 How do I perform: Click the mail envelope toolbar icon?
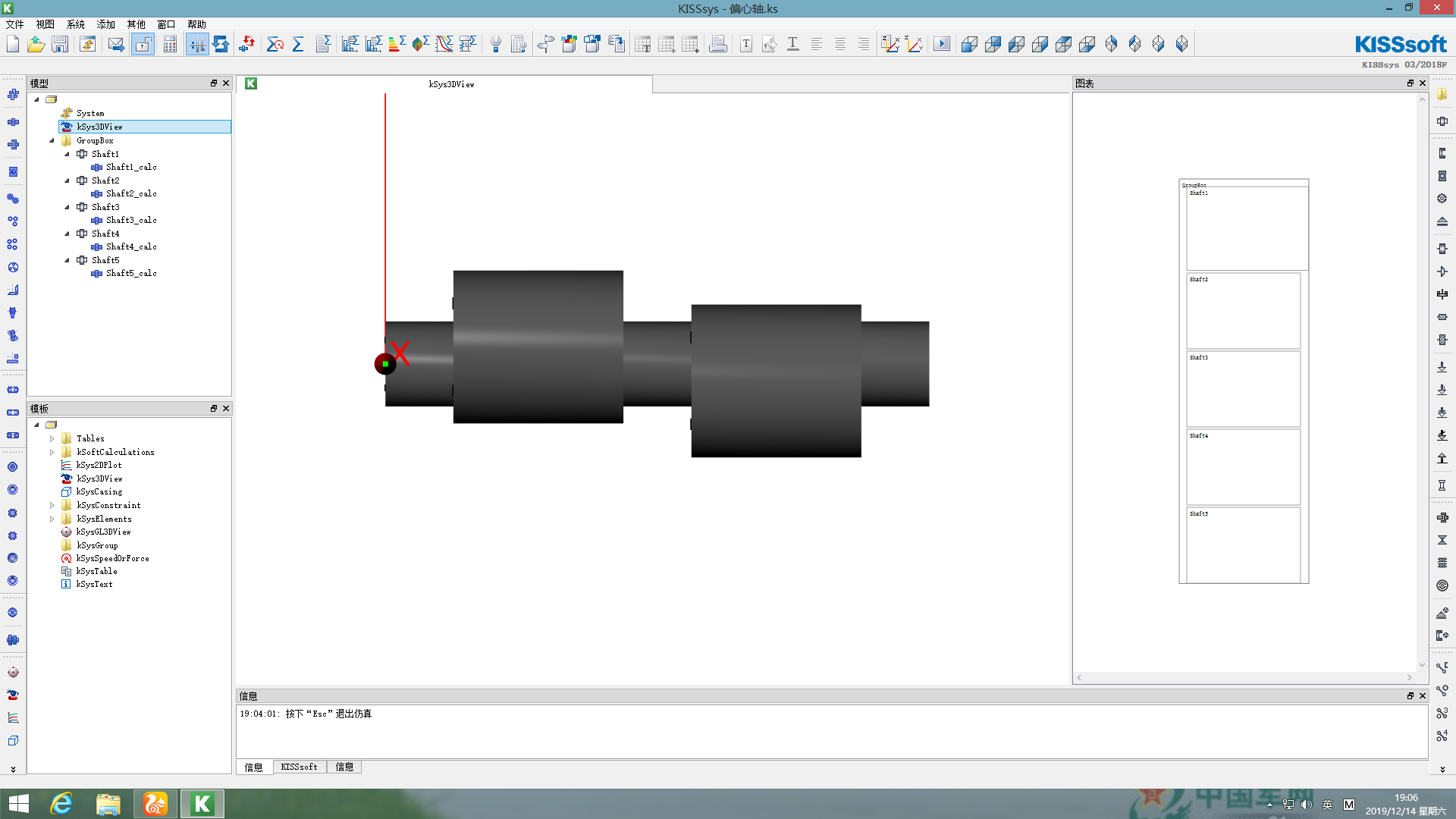coord(116,44)
